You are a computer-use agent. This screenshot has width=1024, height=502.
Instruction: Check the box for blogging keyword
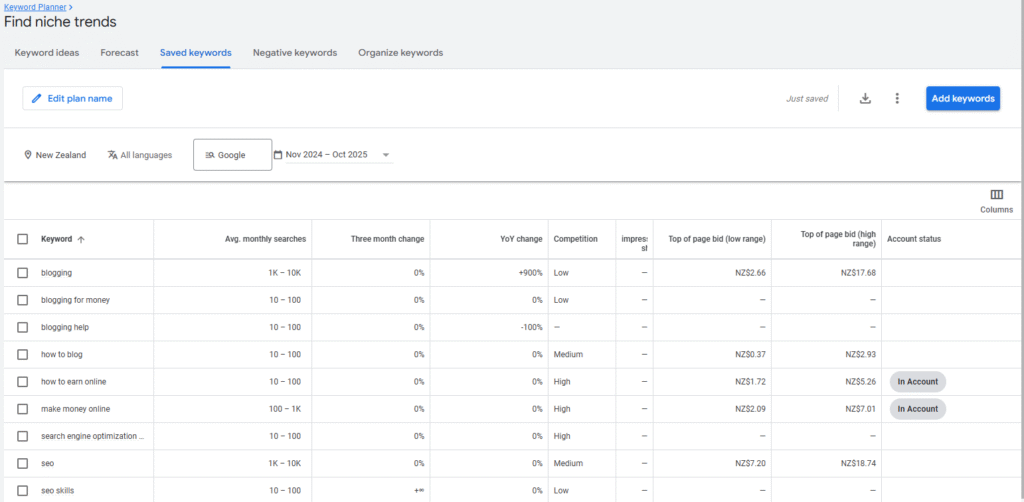(x=23, y=273)
